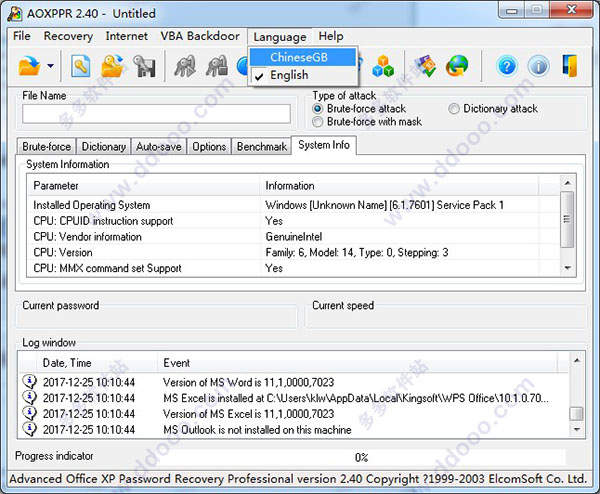Switch to the Auto-save tab

pos(159,147)
